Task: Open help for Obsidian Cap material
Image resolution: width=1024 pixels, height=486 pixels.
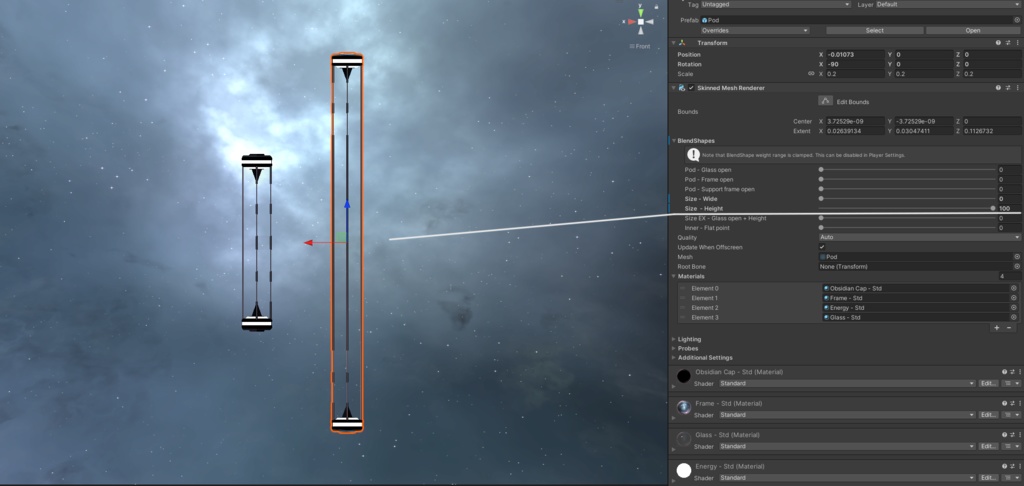Action: coord(1006,372)
